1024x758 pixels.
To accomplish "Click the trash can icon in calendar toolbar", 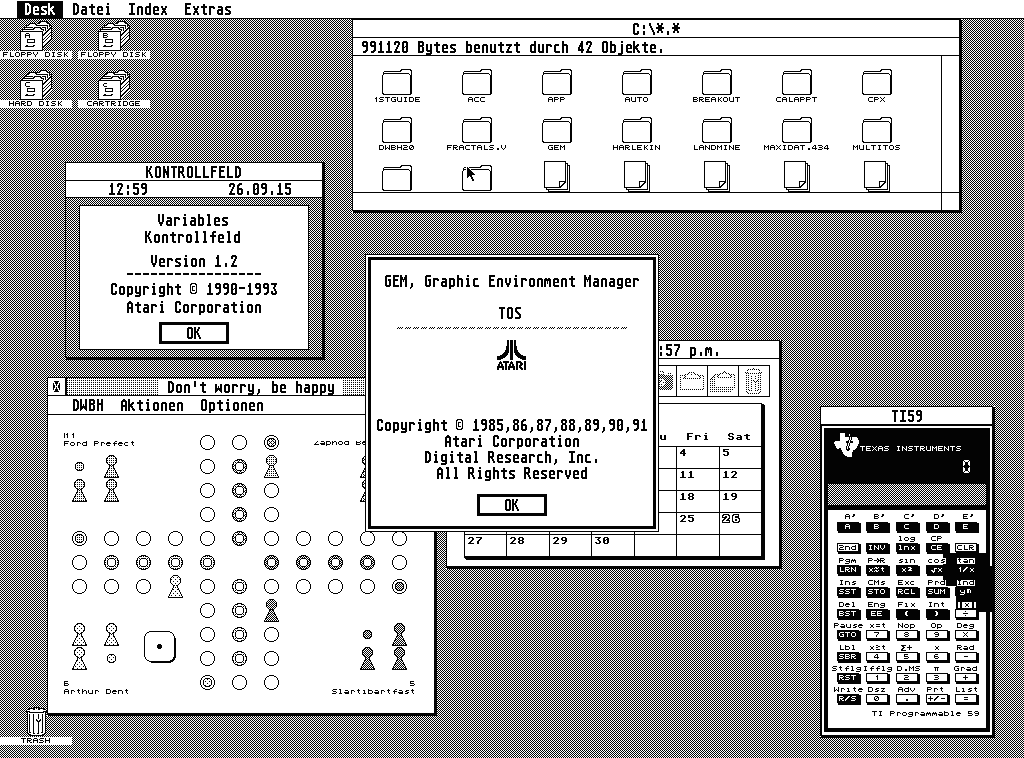I will point(753,381).
